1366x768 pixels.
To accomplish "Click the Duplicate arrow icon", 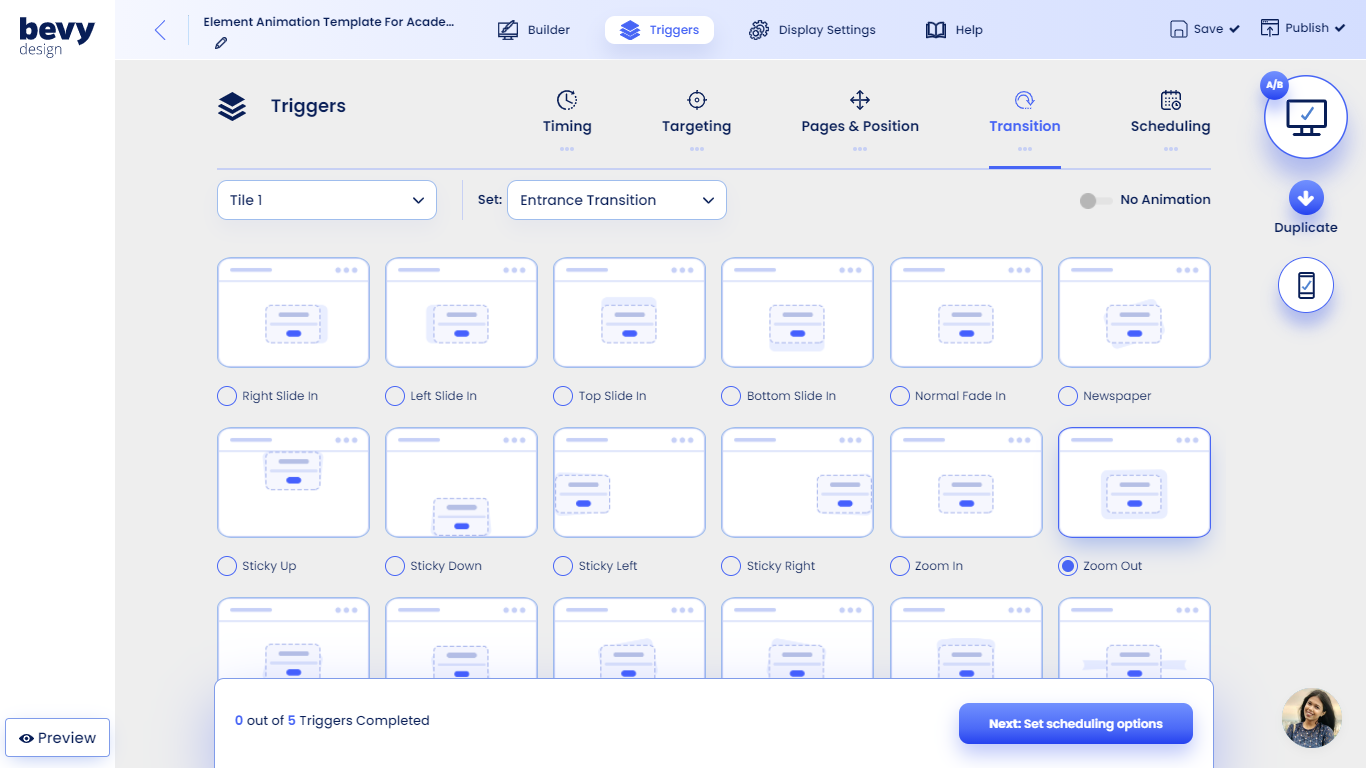I will pos(1305,196).
